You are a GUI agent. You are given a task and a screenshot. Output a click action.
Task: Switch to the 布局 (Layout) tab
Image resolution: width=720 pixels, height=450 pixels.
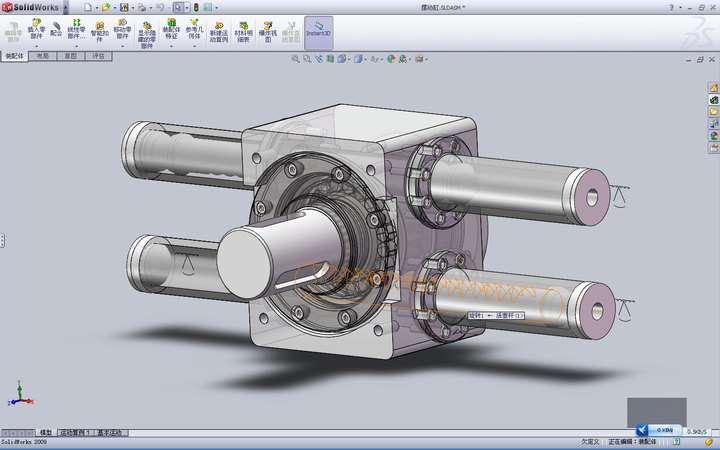pyautogui.click(x=42, y=56)
